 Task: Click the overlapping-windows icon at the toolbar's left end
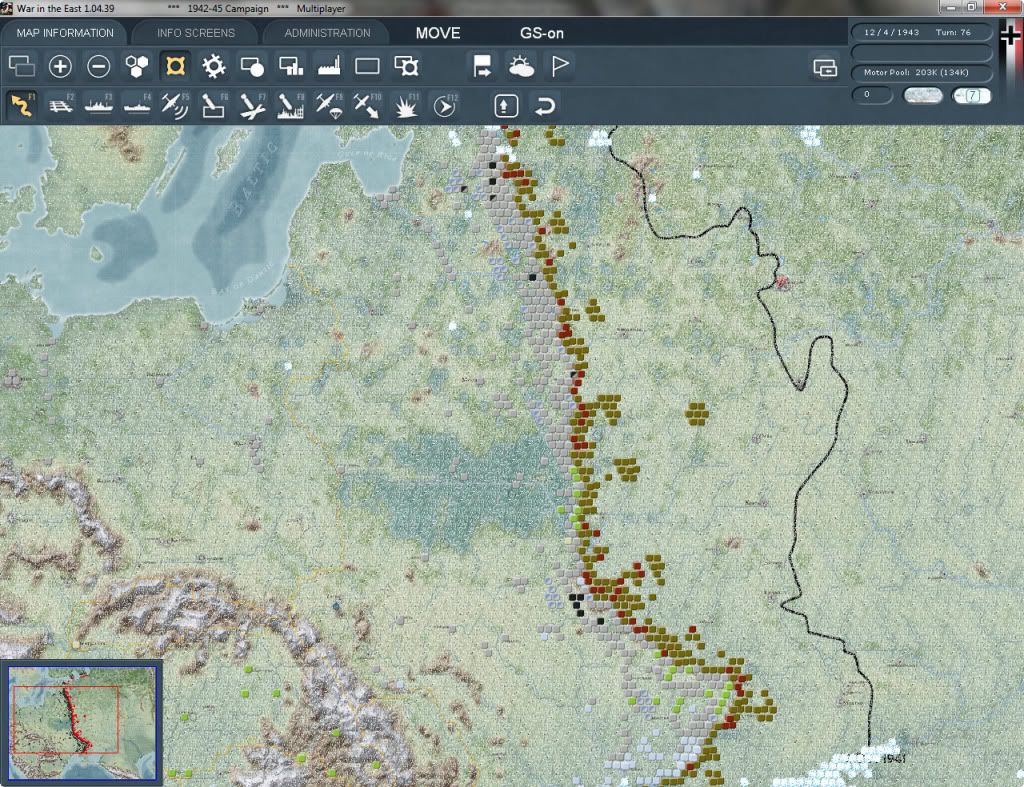pos(22,66)
